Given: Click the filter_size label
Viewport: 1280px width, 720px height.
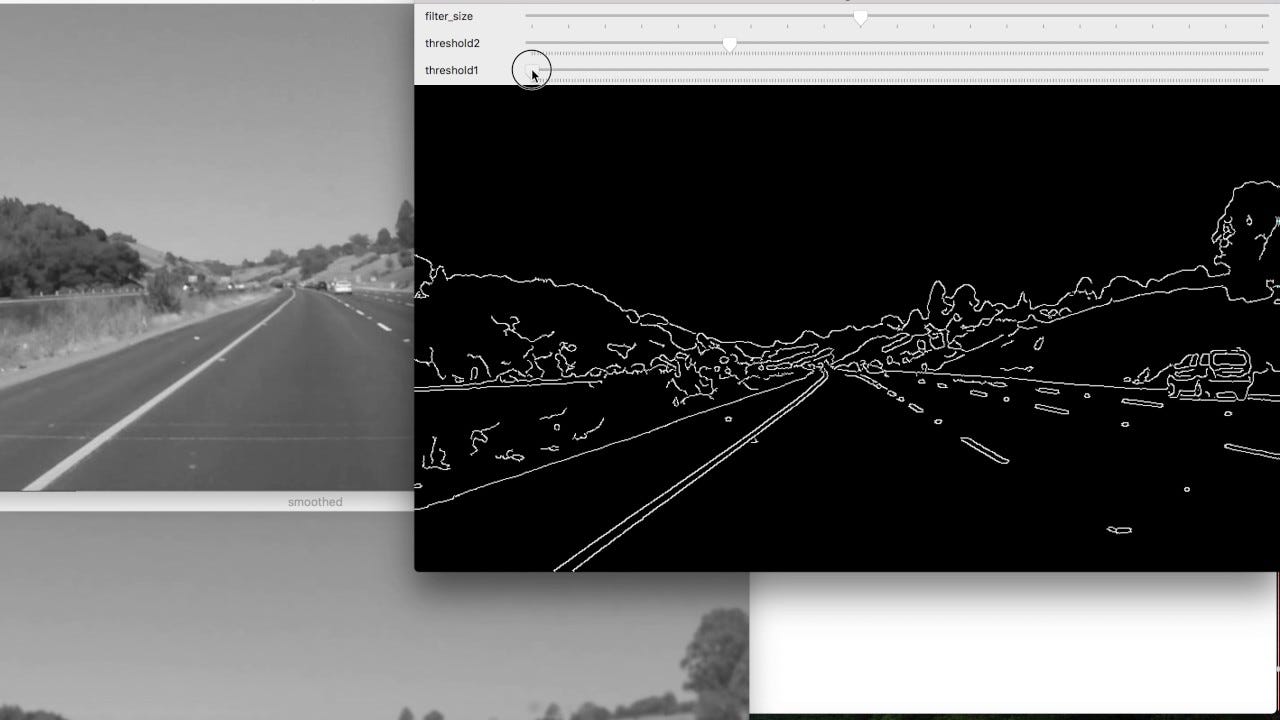Looking at the screenshot, I should click(x=449, y=17).
